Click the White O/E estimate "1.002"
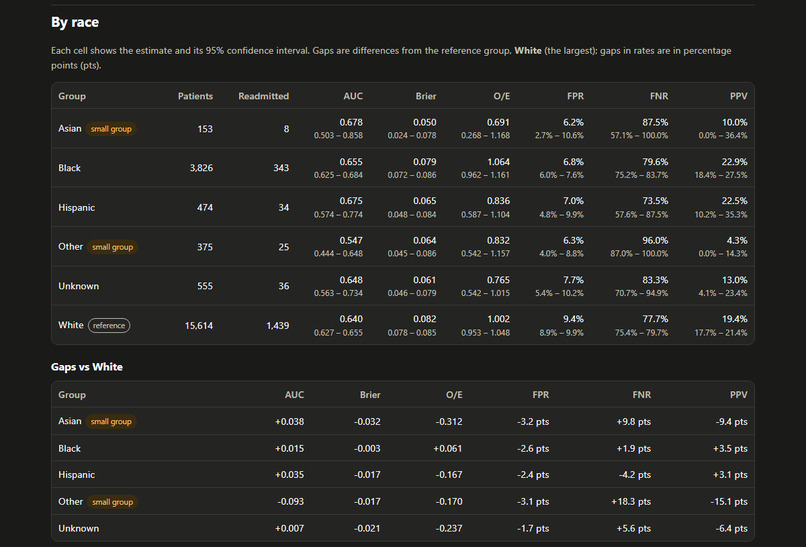806x547 pixels. [x=499, y=319]
